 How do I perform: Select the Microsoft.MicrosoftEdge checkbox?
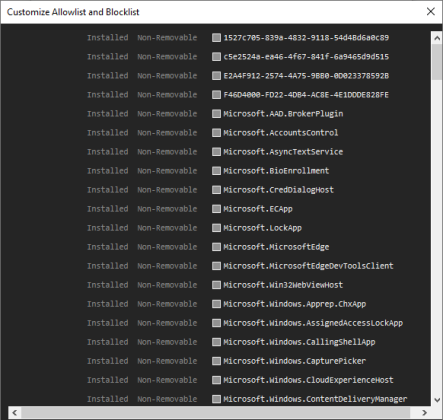click(216, 247)
